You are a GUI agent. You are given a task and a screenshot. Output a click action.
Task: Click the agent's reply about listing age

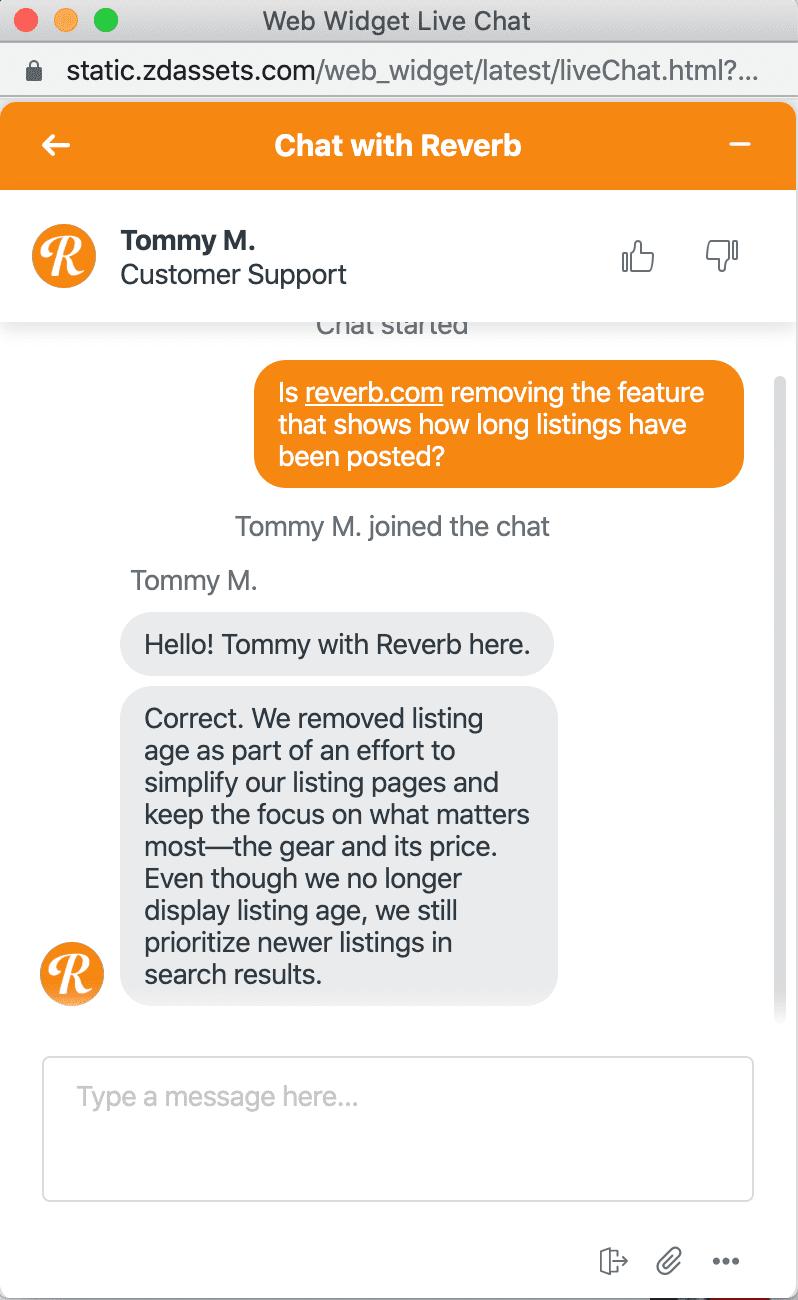coord(338,846)
